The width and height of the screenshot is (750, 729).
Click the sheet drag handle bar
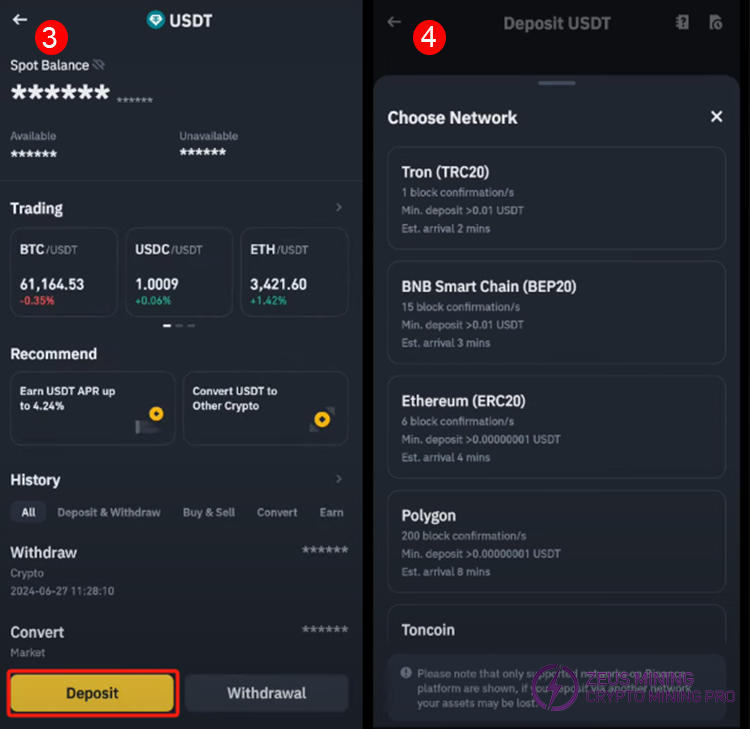point(556,83)
